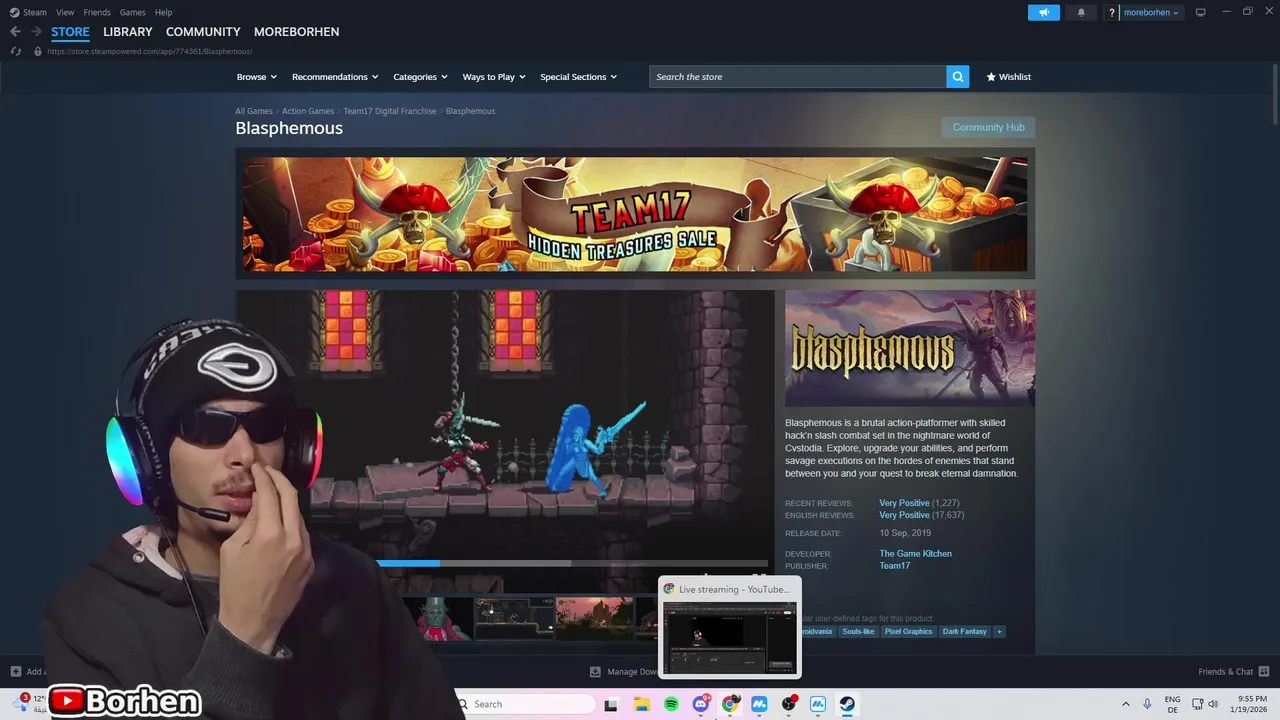Viewport: 1280px width, 720px height.
Task: Click the Dark Fantasy tag
Action: [x=964, y=632]
